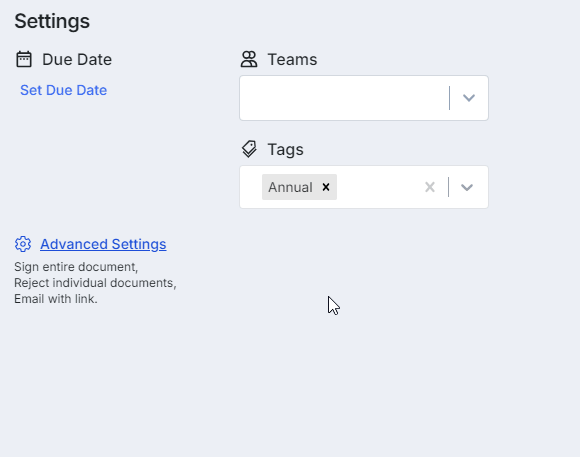Click the Tags label text
Viewport: 580px width, 457px height.
(x=286, y=149)
